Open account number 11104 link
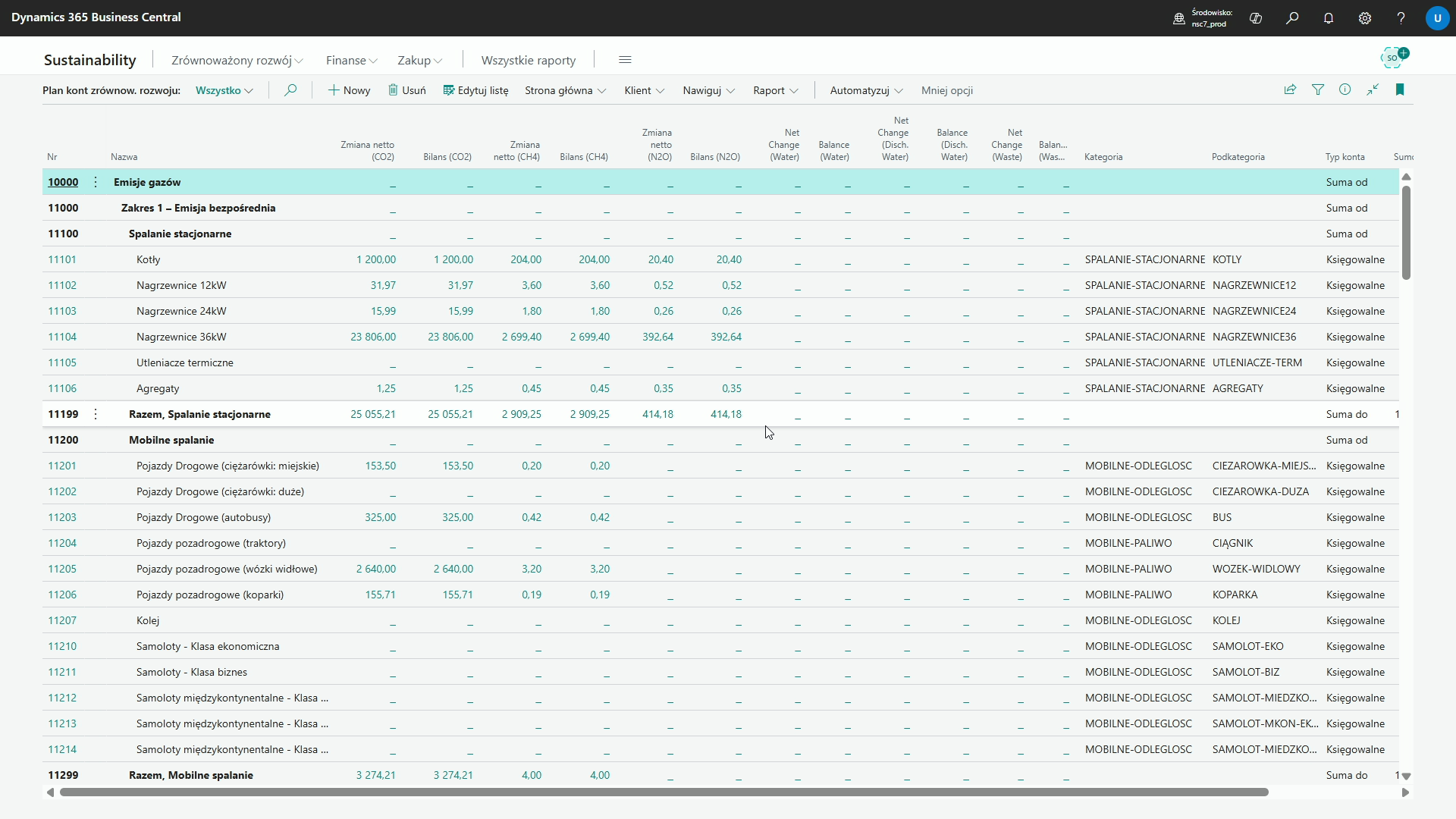 coord(62,337)
